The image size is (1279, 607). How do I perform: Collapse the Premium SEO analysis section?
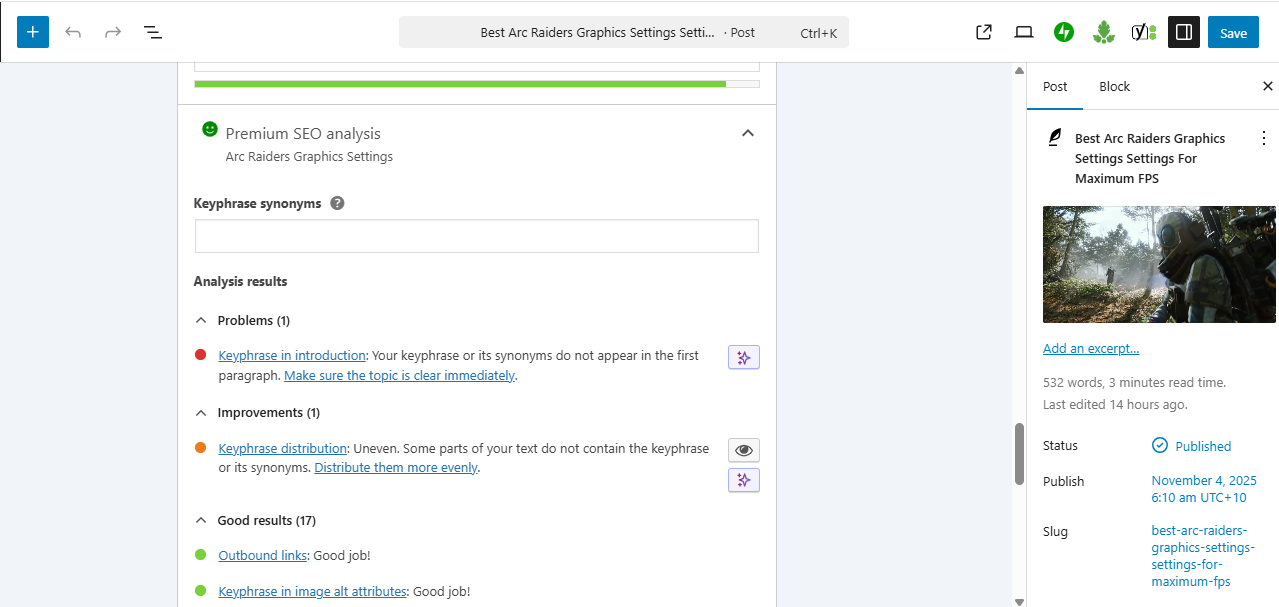(747, 134)
